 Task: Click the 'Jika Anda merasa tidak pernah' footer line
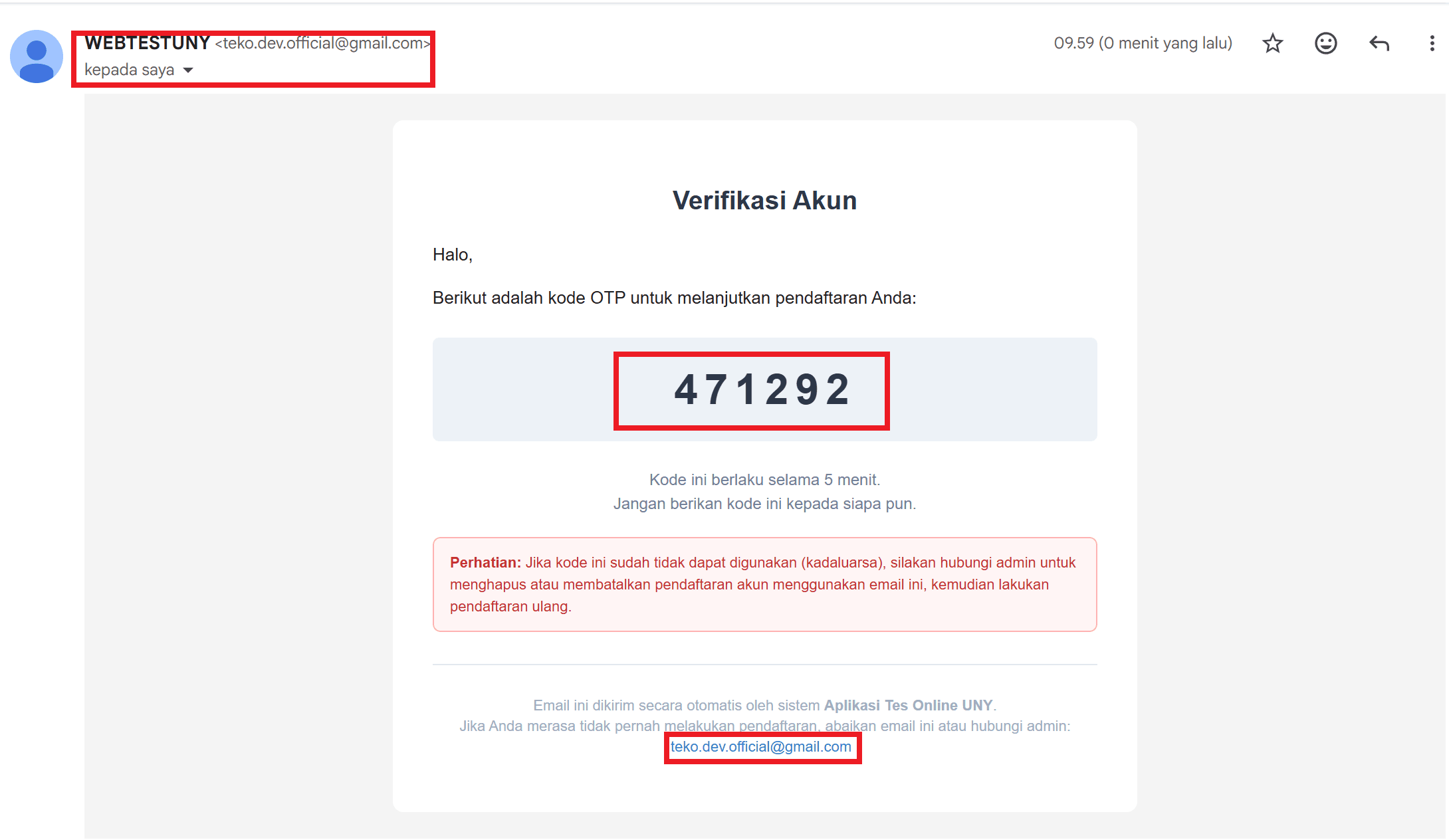[764, 726]
